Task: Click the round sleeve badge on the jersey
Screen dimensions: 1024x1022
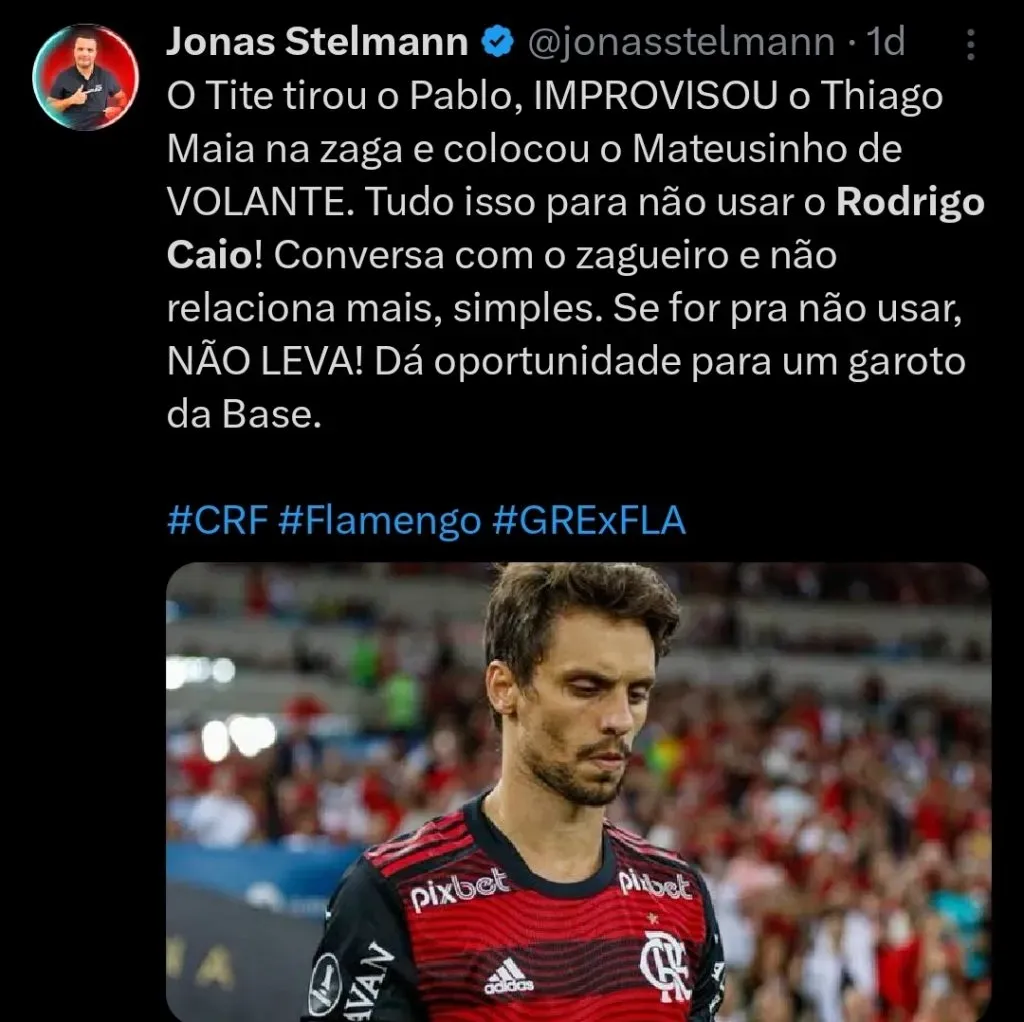Action: click(x=325, y=984)
